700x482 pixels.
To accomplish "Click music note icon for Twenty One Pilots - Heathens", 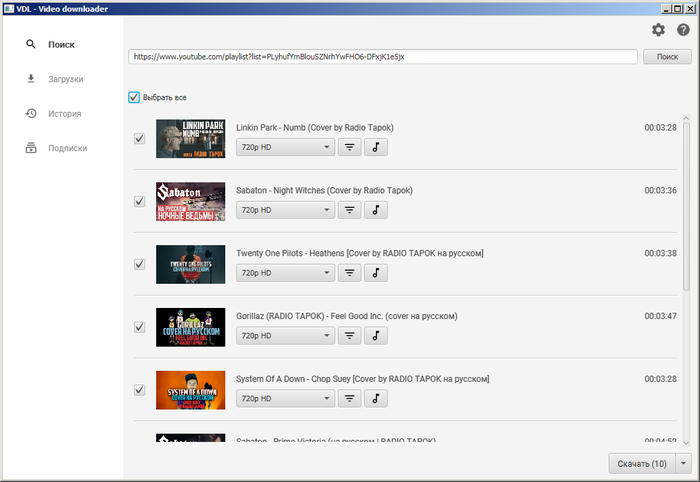I will pos(376,273).
